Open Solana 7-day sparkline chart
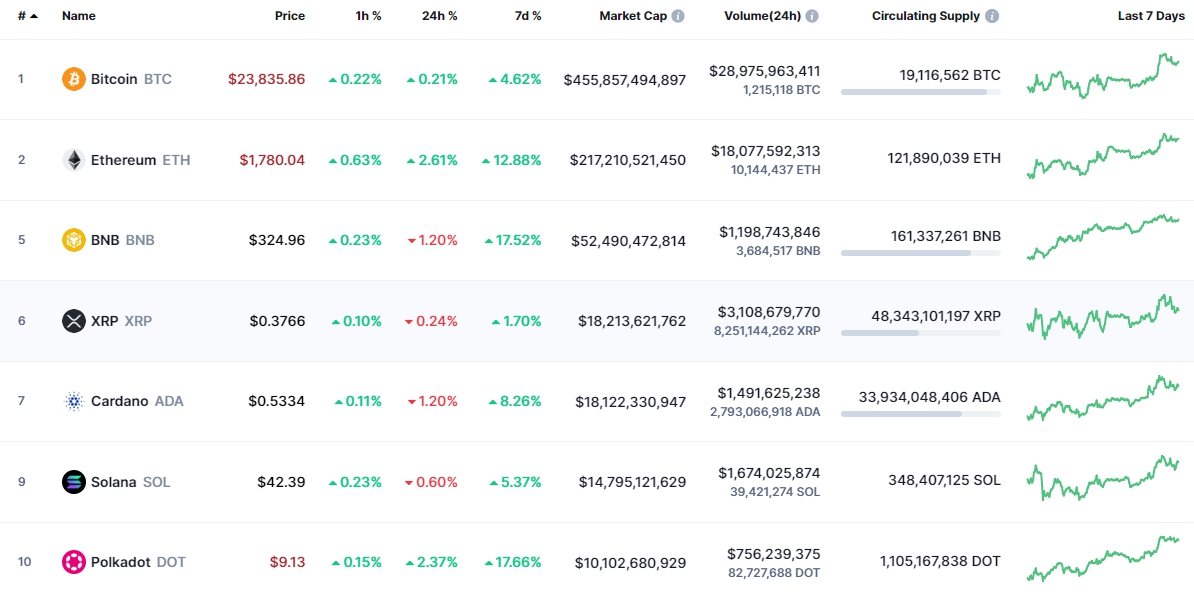Screen dimensions: 1194x600 (1103, 477)
